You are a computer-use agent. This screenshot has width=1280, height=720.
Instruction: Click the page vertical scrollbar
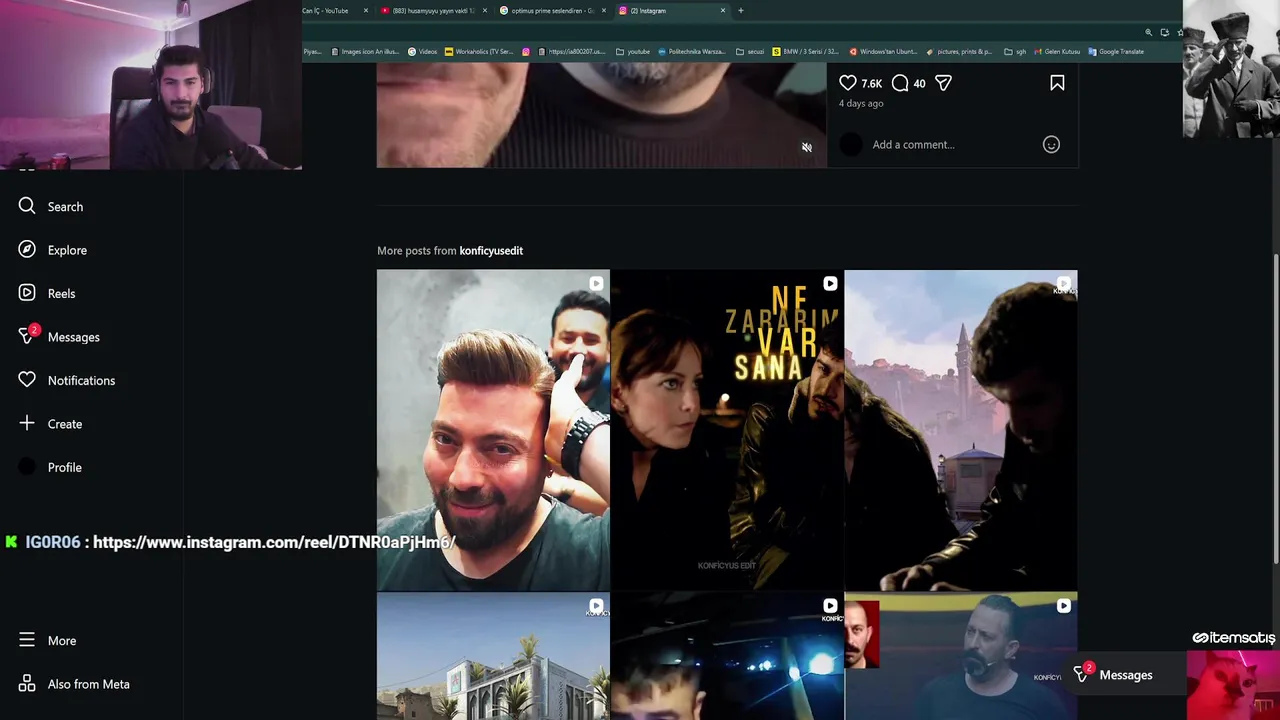(x=1275, y=410)
